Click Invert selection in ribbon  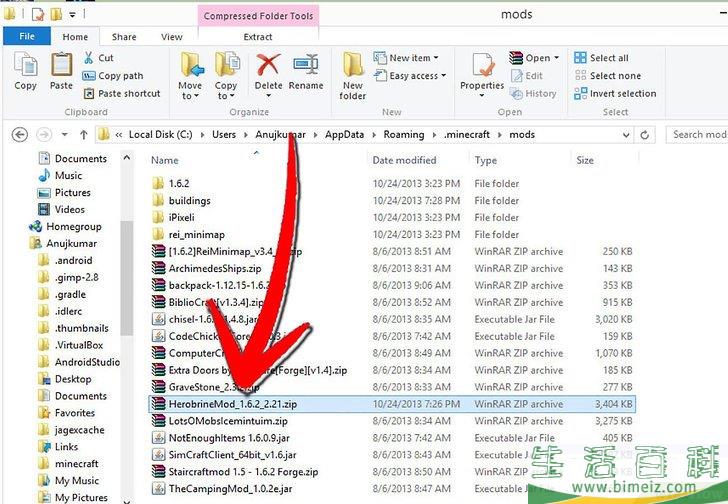coord(615,93)
